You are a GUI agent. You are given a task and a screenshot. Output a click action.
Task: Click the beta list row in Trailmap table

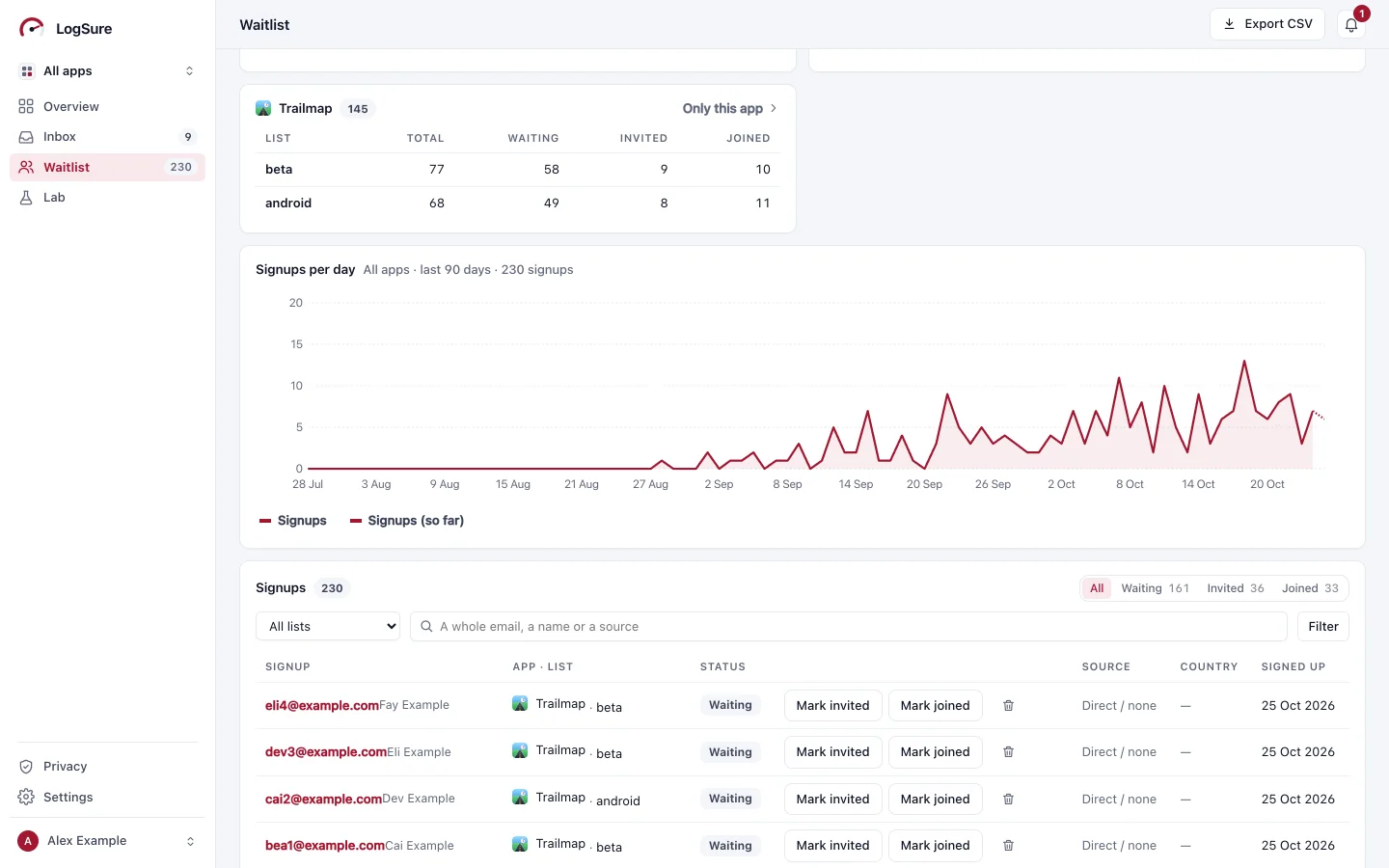tap(518, 170)
